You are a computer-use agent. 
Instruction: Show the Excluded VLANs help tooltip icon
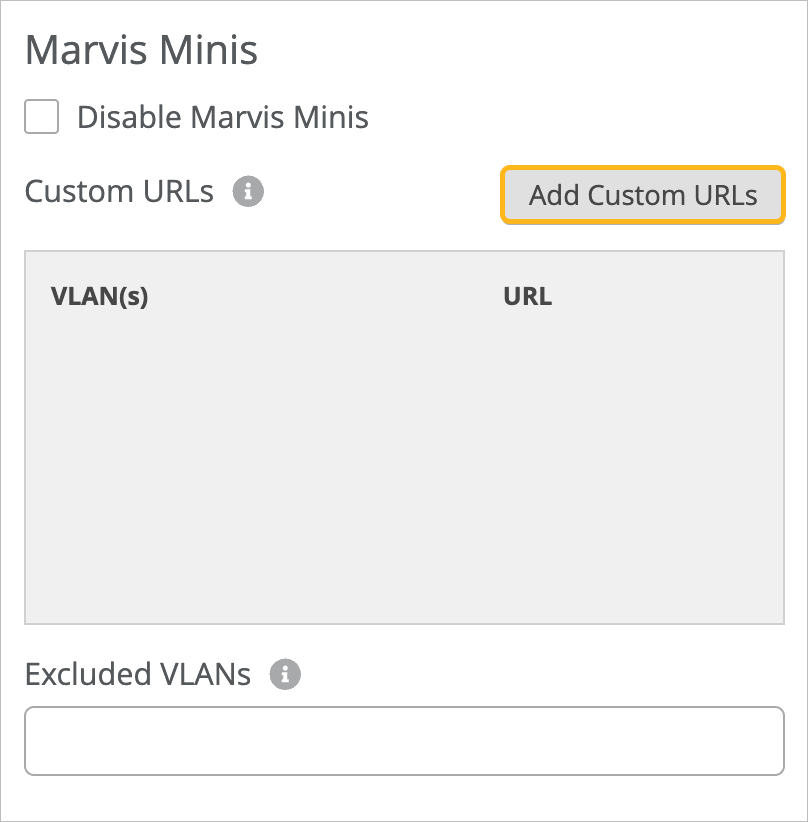pyautogui.click(x=285, y=675)
